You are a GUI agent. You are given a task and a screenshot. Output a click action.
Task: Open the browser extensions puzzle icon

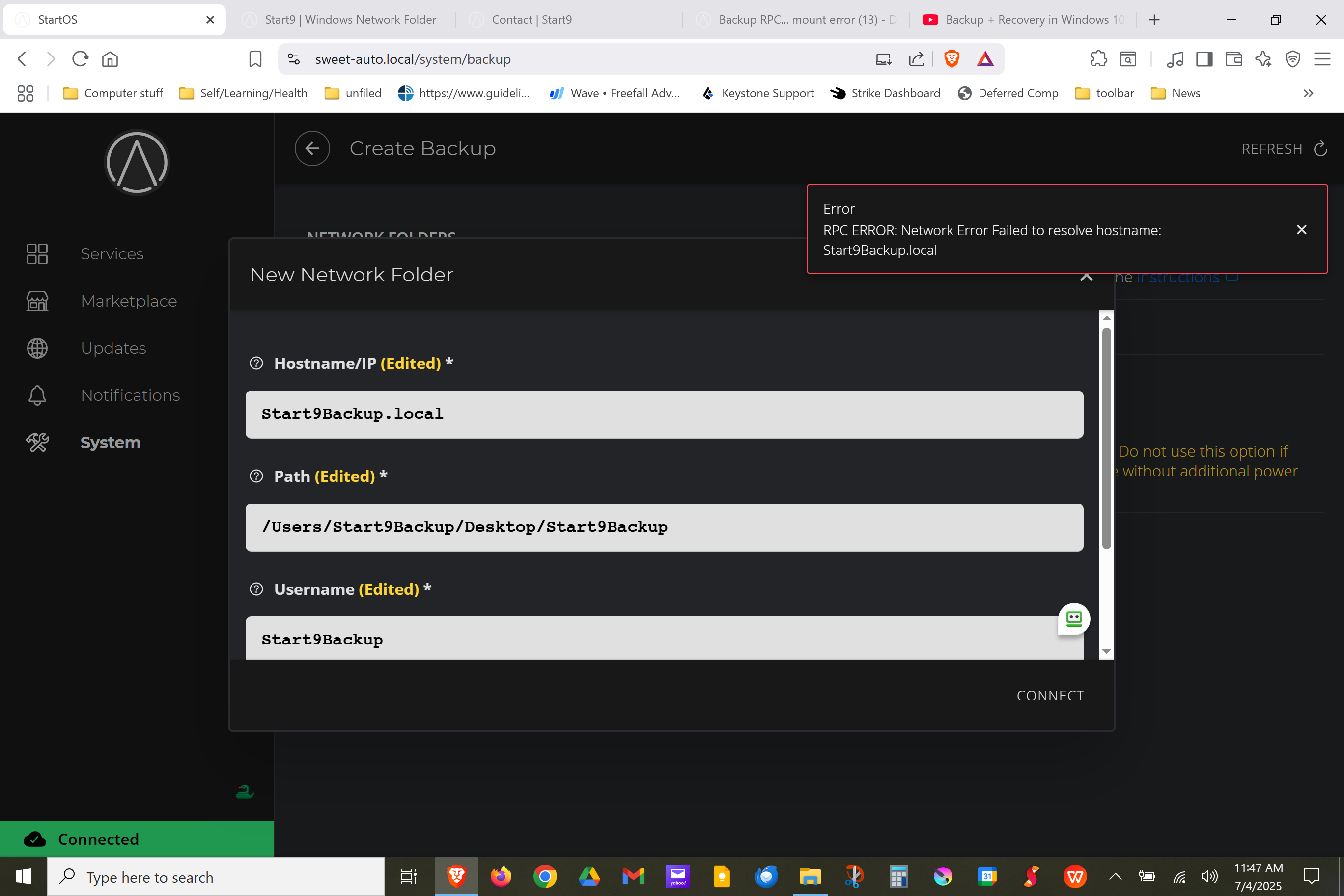coord(1098,59)
